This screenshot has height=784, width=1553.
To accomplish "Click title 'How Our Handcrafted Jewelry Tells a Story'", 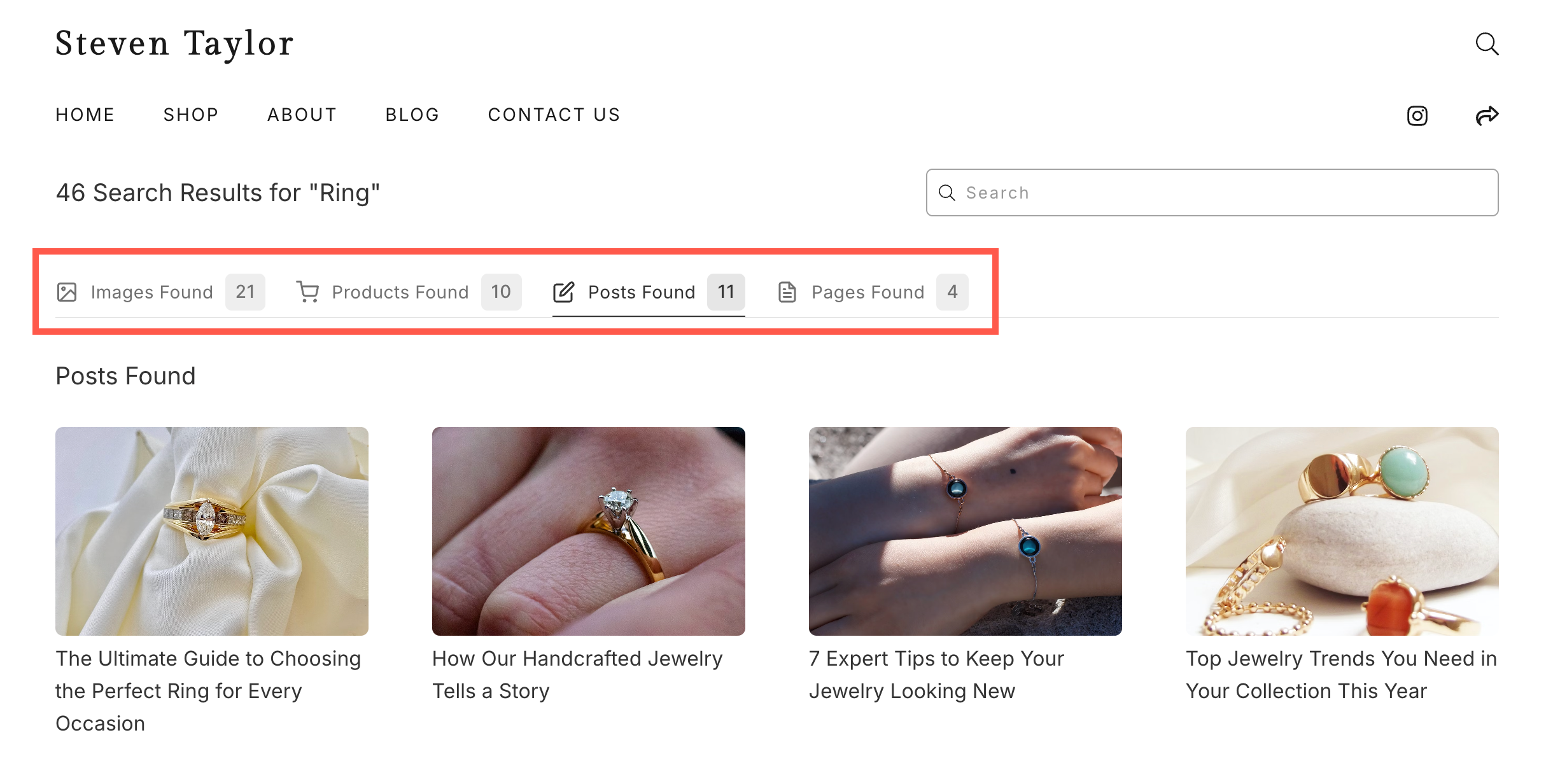I will click(x=578, y=675).
